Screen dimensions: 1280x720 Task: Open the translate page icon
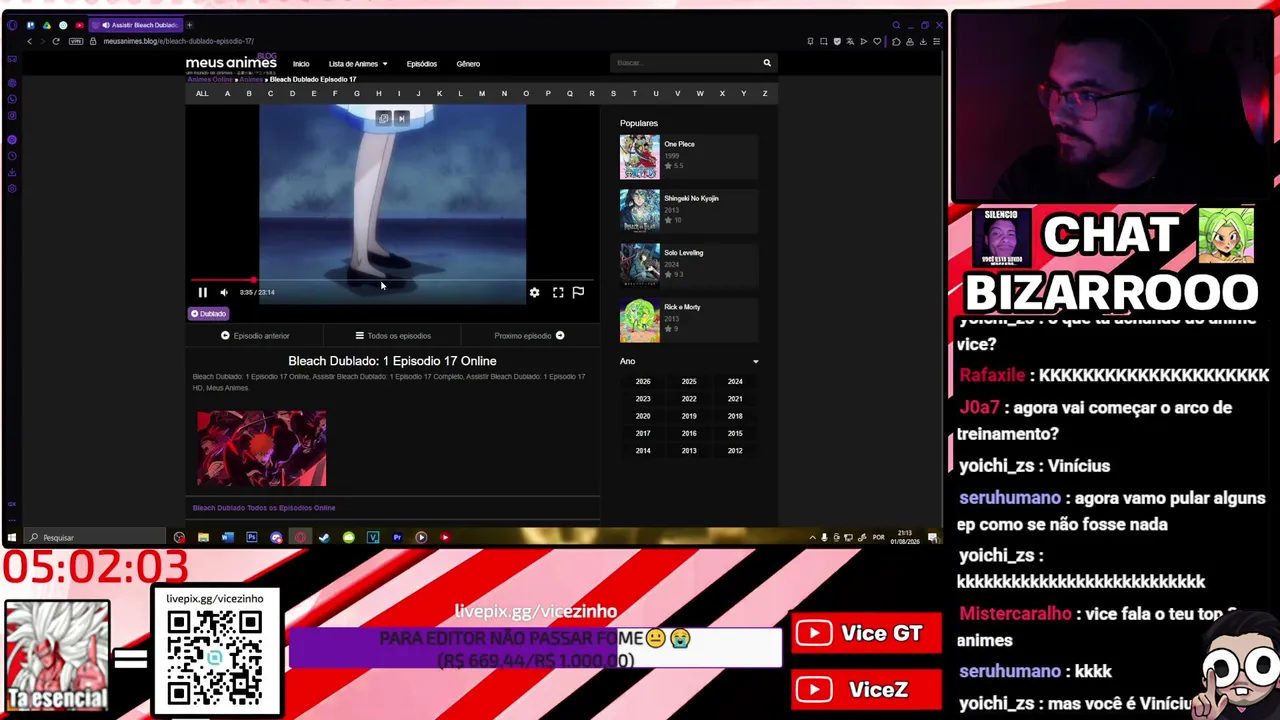click(850, 41)
